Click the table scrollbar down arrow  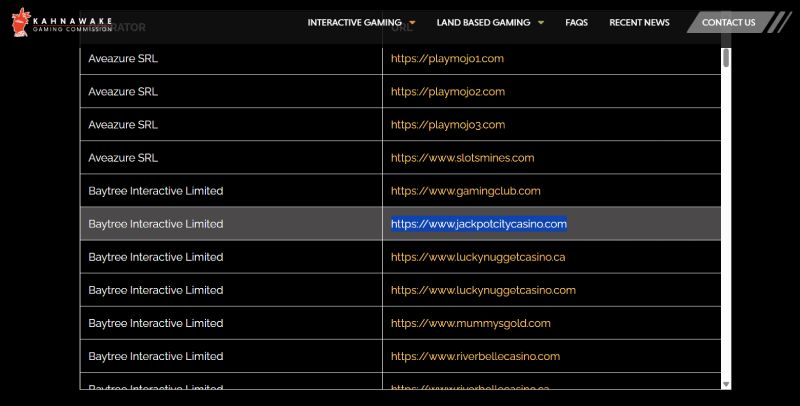(726, 385)
